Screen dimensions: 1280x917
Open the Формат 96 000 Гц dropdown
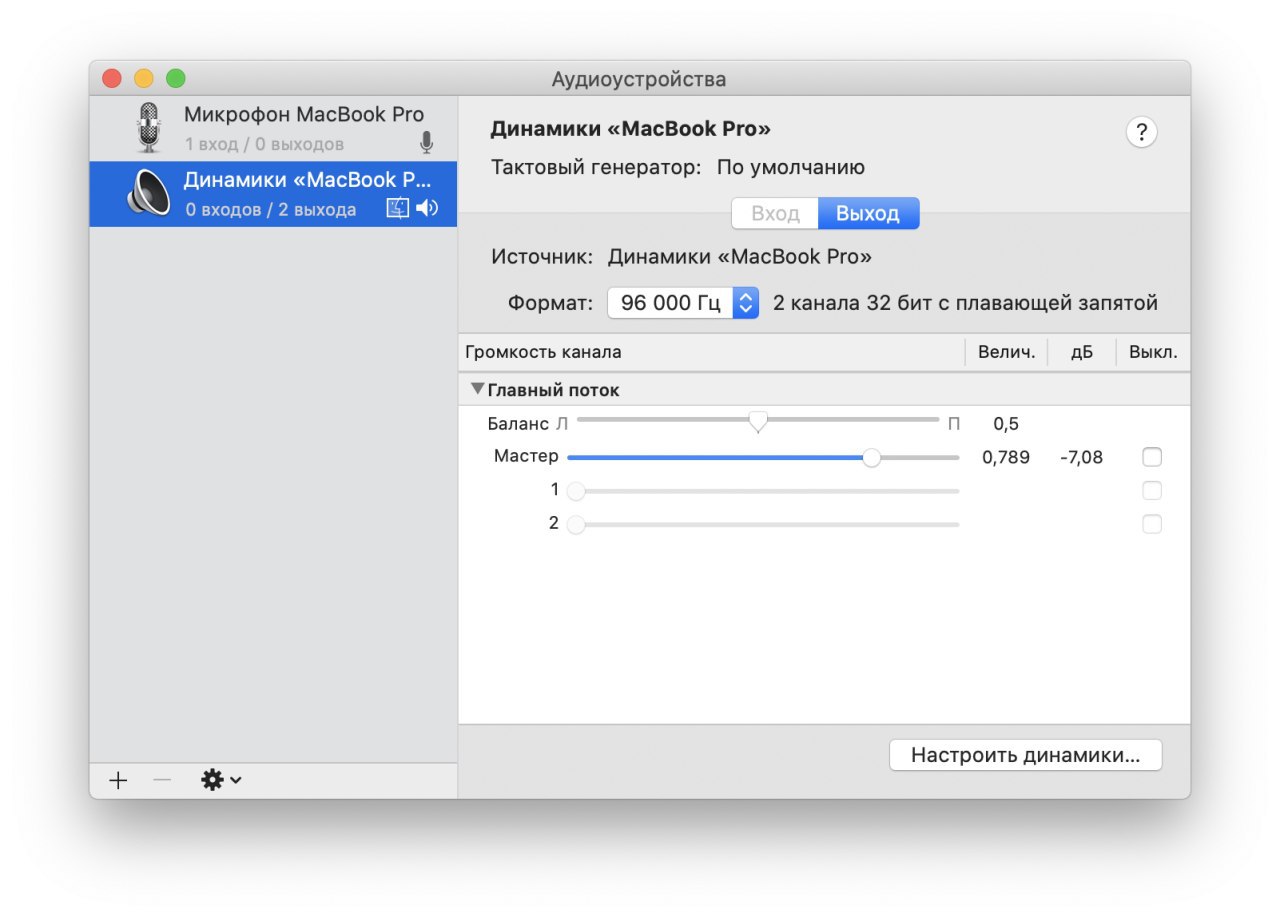click(683, 303)
